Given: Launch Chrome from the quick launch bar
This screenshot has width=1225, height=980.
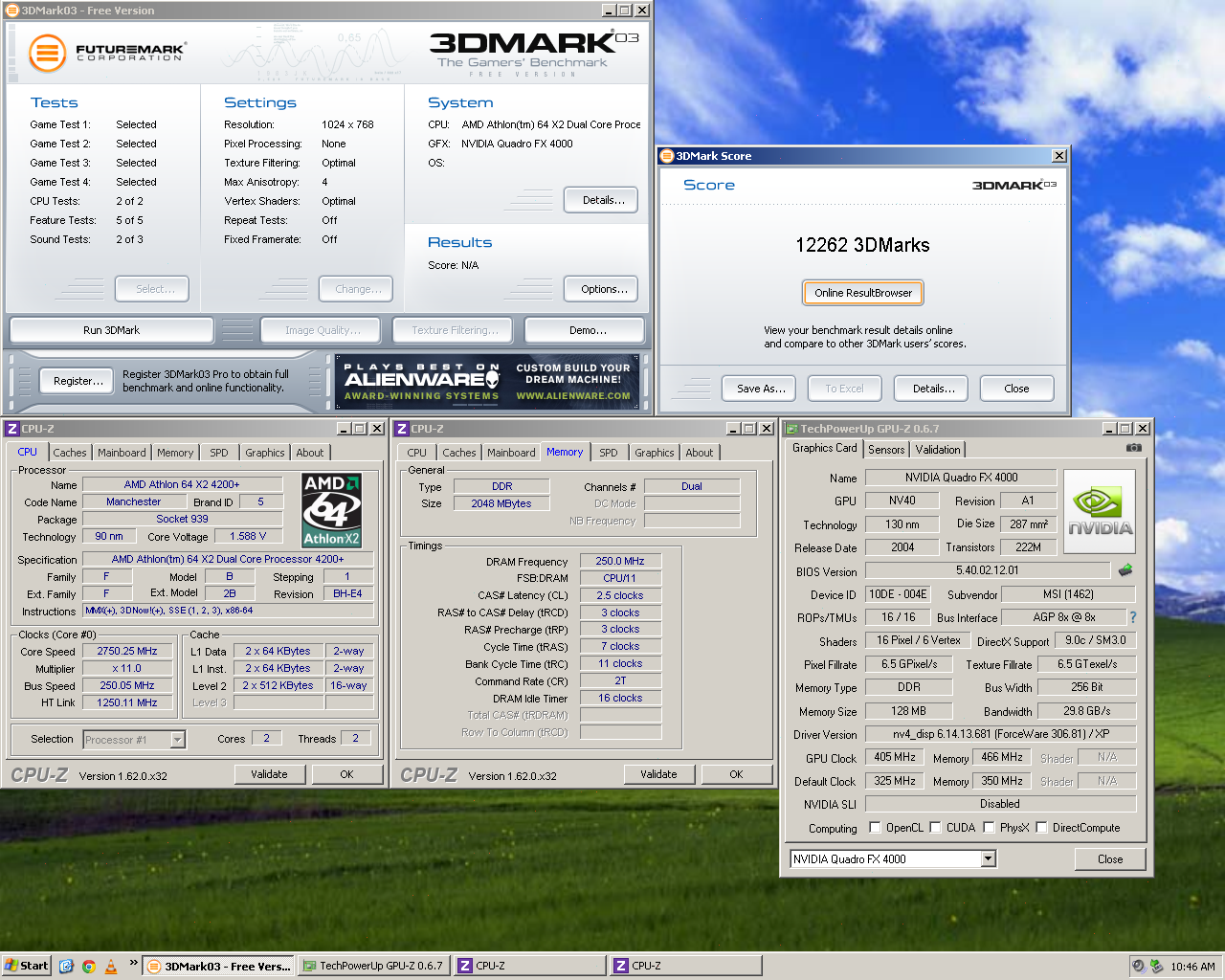Looking at the screenshot, I should (x=88, y=966).
